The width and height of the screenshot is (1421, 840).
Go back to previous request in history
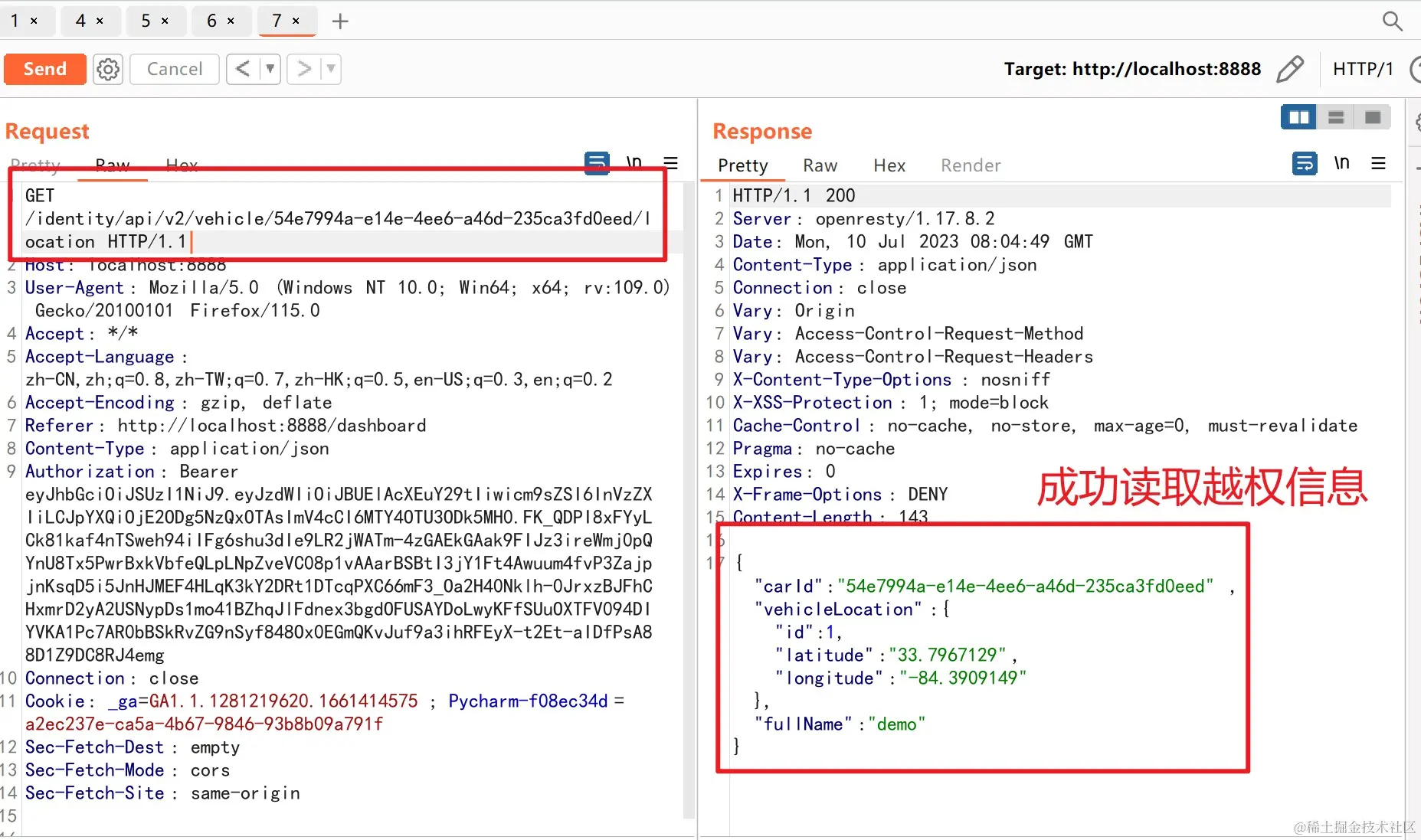(x=243, y=69)
